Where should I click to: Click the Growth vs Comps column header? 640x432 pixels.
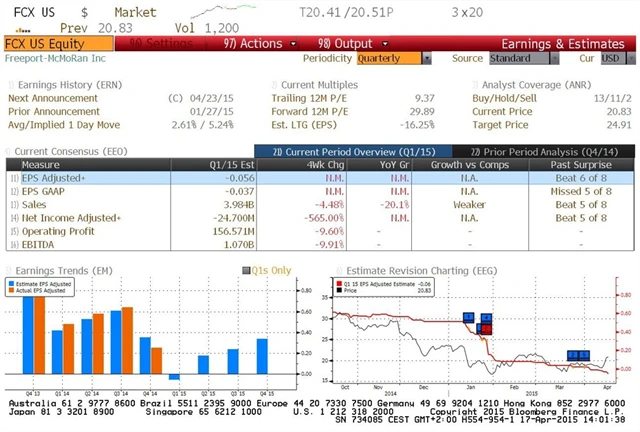(470, 165)
